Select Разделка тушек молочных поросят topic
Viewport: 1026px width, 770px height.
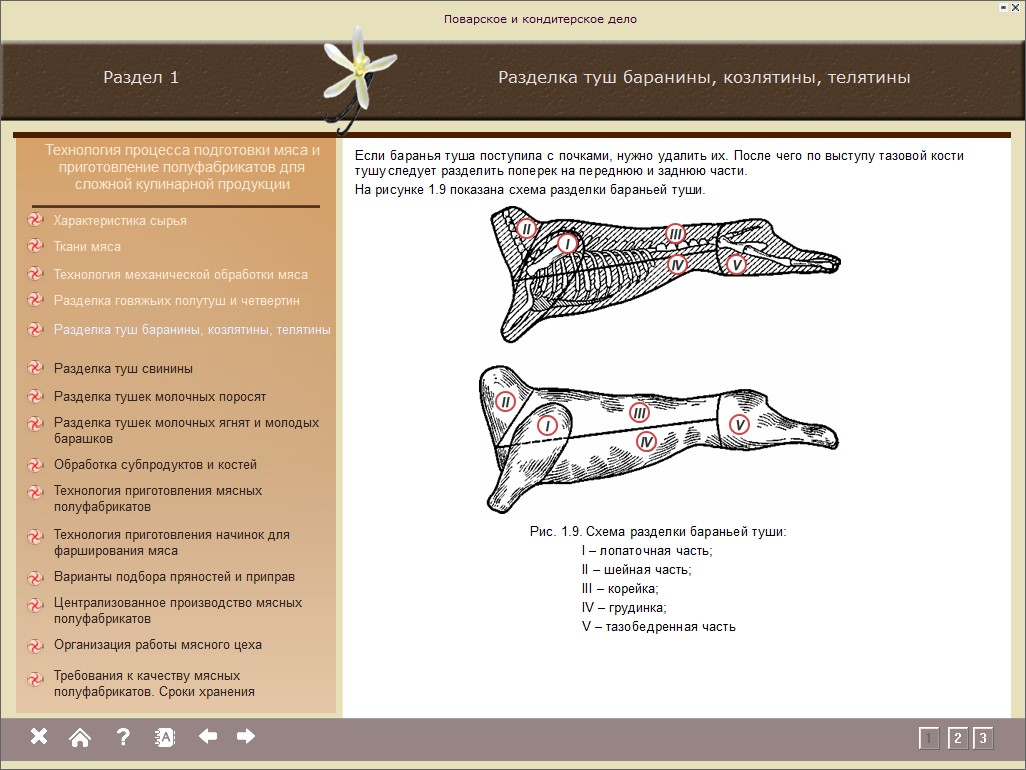pos(160,397)
